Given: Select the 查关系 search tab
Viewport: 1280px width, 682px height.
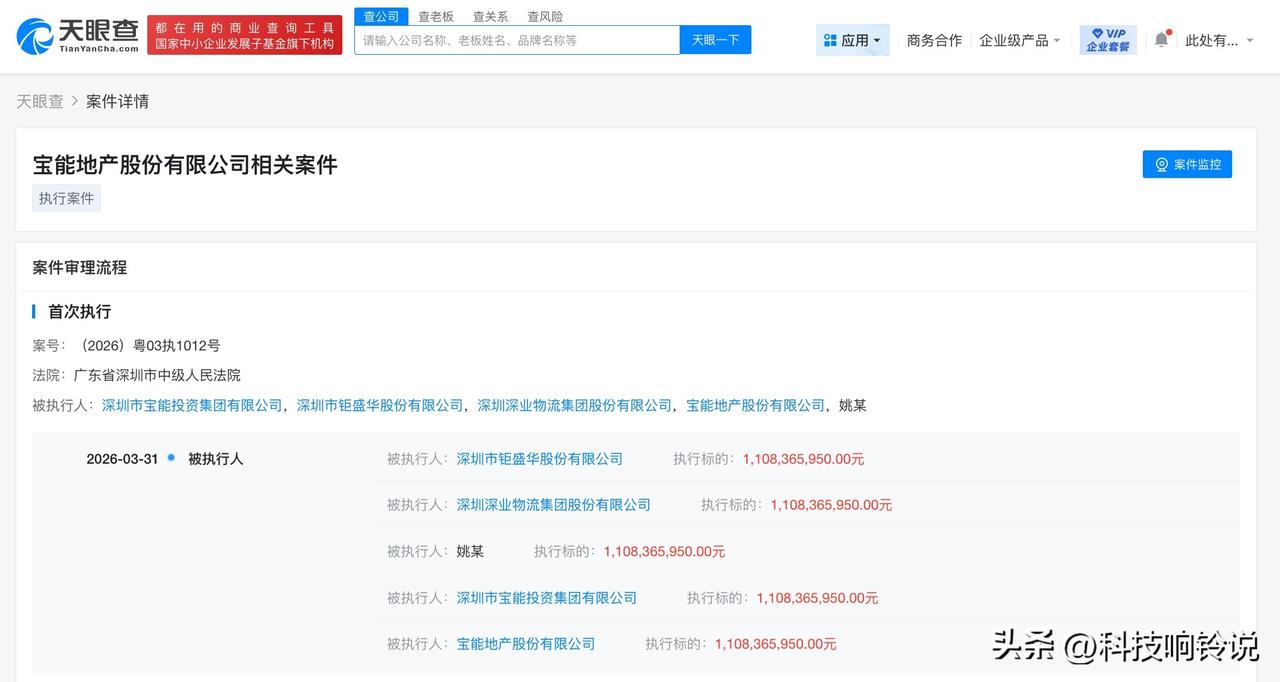Looking at the screenshot, I should pyautogui.click(x=489, y=16).
